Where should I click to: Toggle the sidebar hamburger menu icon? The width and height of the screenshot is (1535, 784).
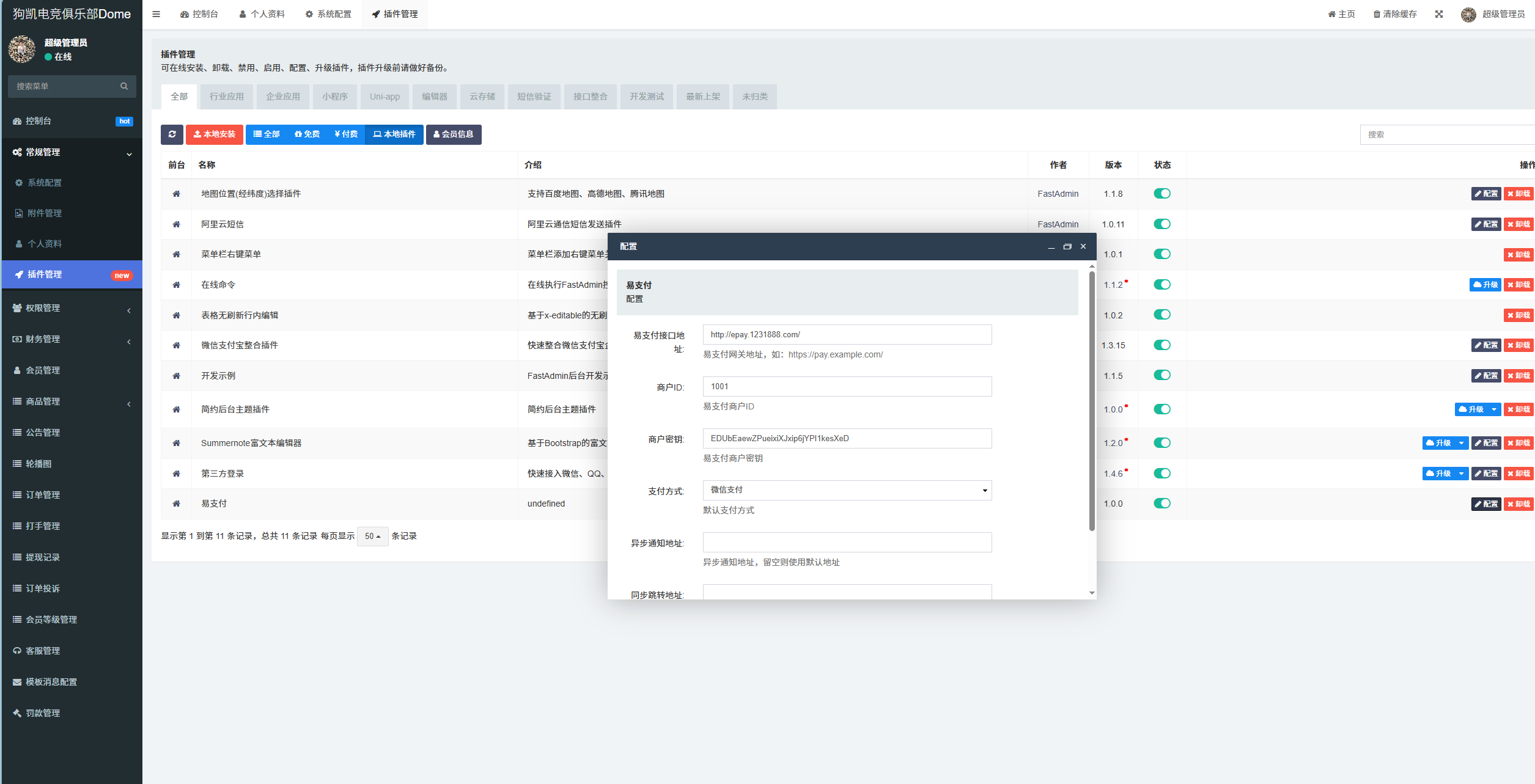coord(156,14)
